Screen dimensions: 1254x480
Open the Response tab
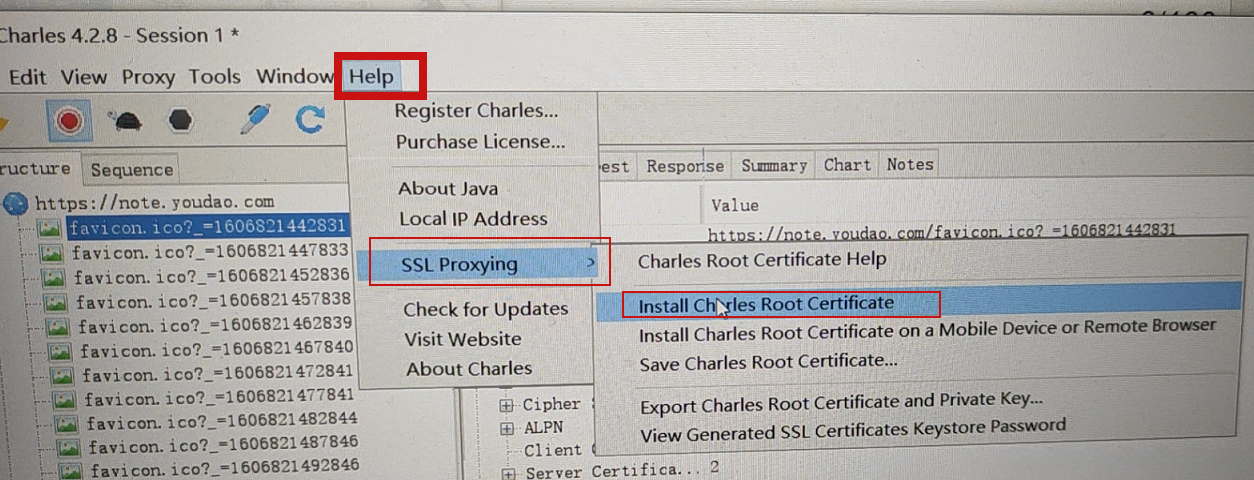click(x=685, y=166)
